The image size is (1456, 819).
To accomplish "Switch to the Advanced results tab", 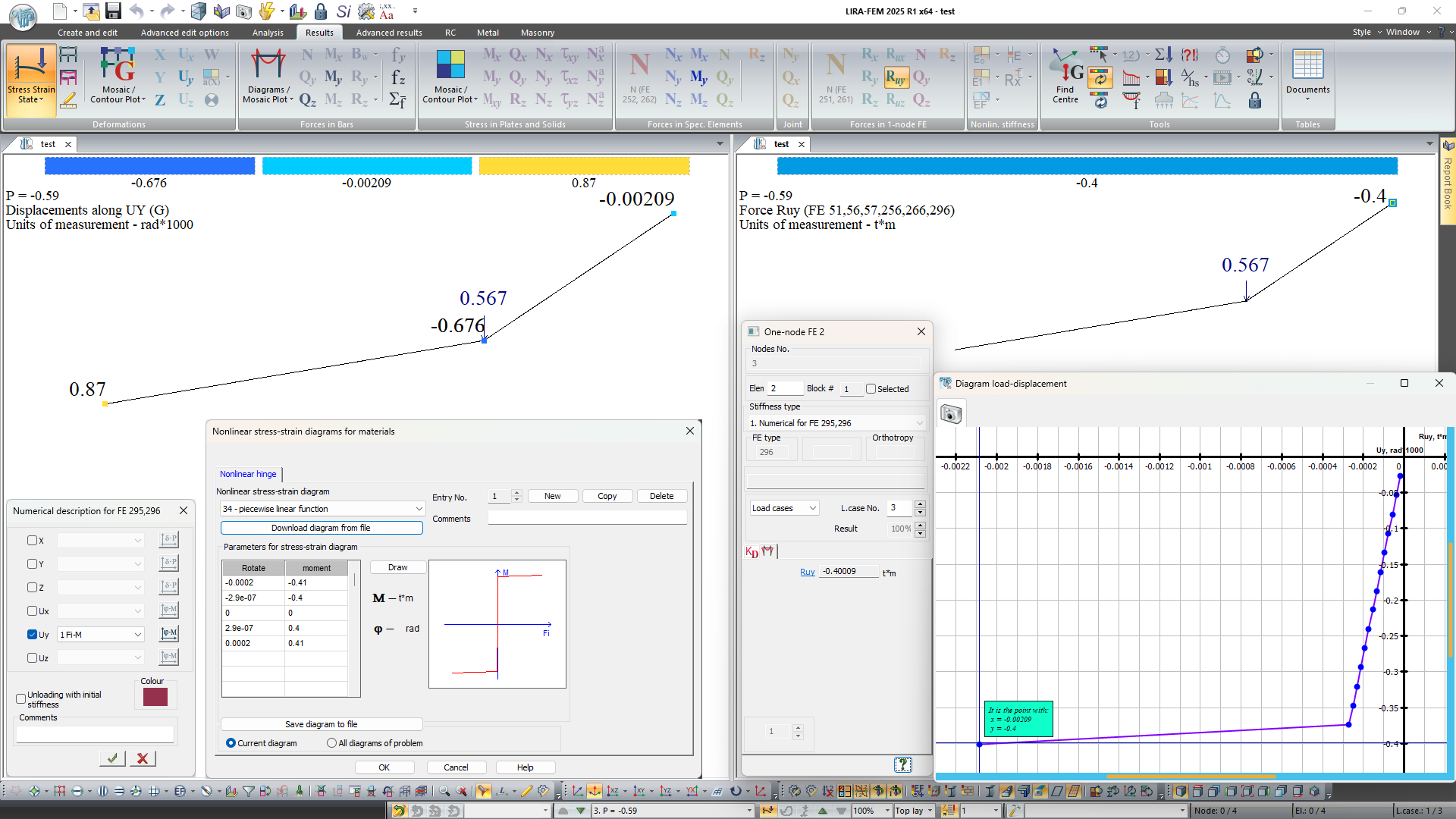I will point(389,33).
